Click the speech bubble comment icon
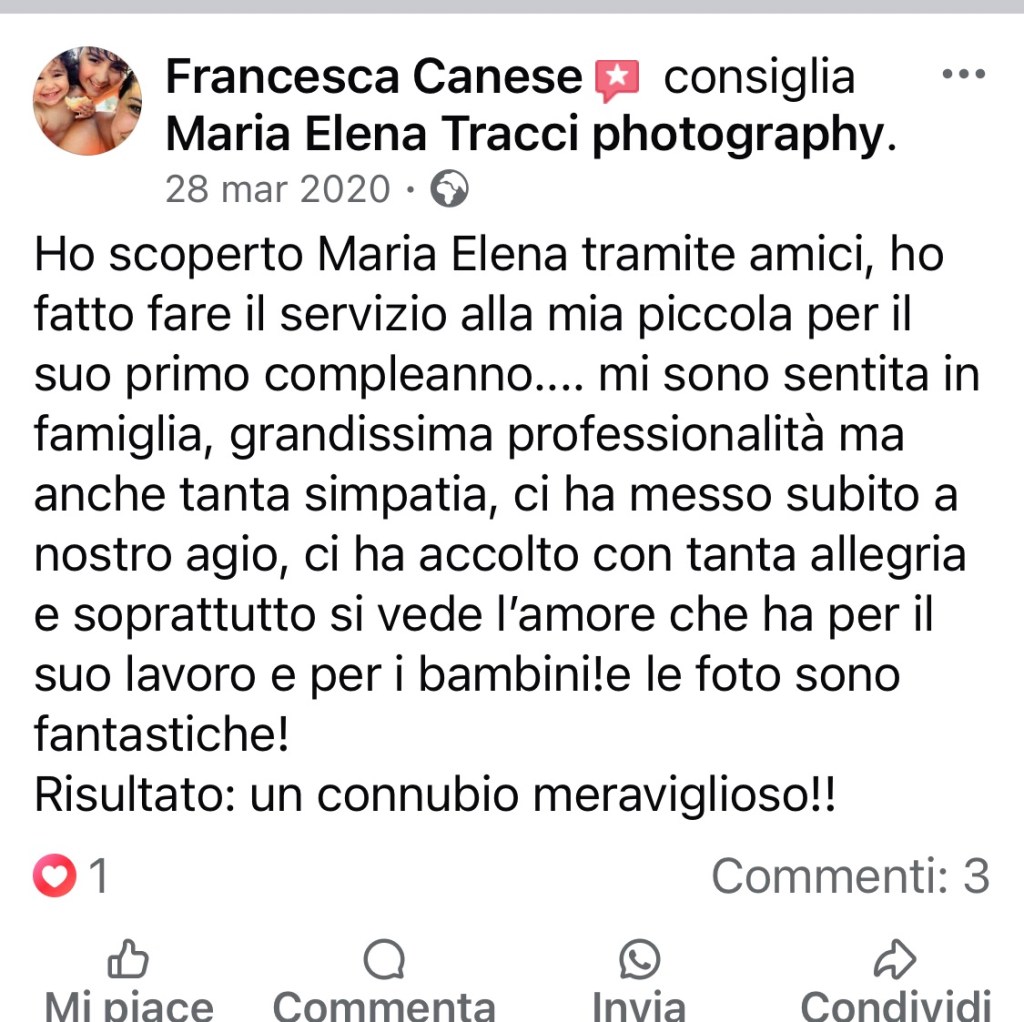The image size is (1024, 1022). point(384,959)
